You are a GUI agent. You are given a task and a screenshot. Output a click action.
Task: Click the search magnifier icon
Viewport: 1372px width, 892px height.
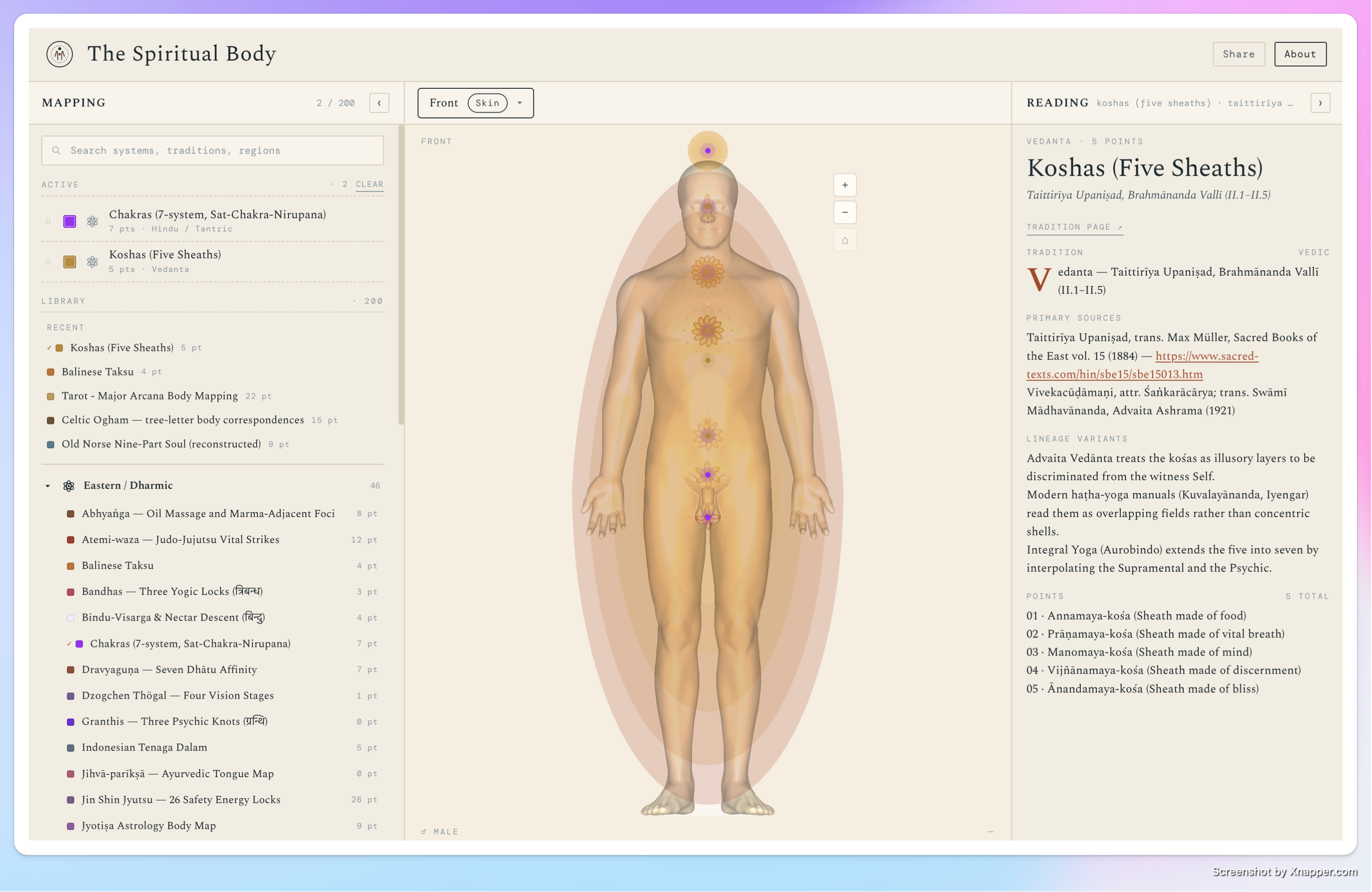57,150
